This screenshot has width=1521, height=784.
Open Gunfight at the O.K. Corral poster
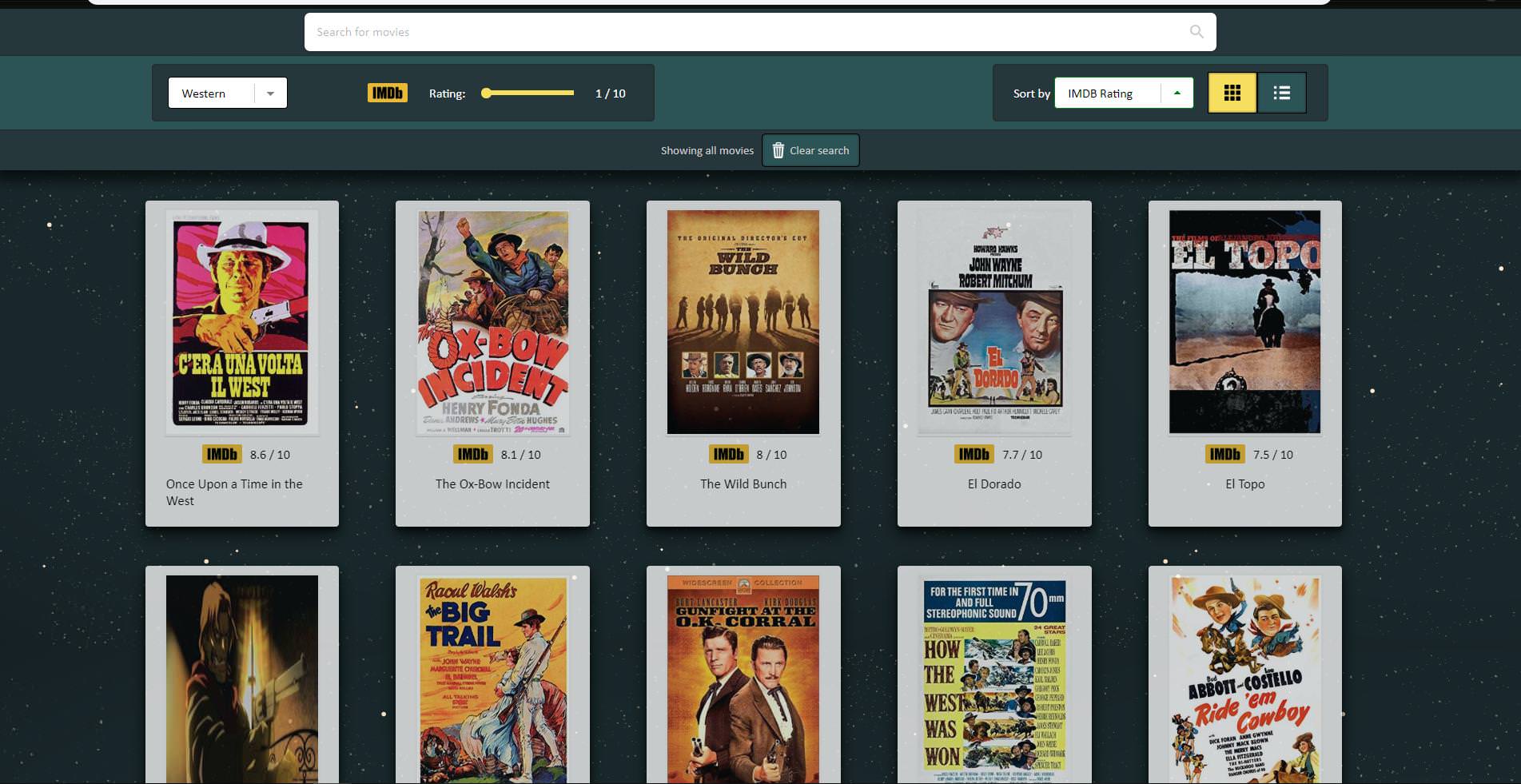743,679
